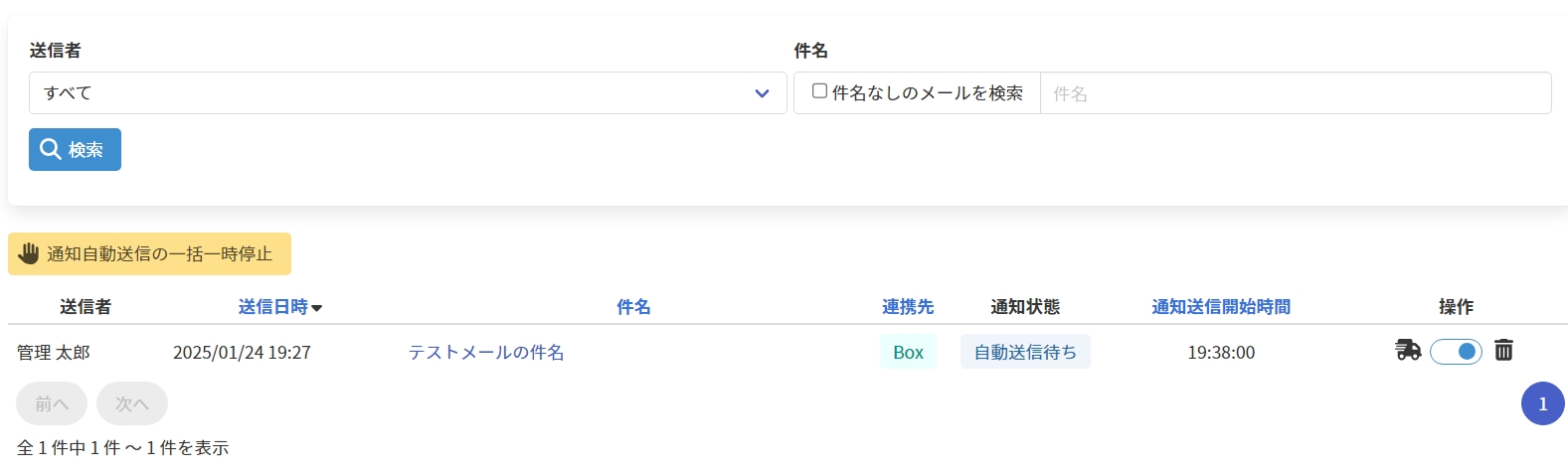Toggle the auto-send switch for 管理 太郎's mail
Image resolution: width=1568 pixels, height=472 pixels.
(1456, 352)
